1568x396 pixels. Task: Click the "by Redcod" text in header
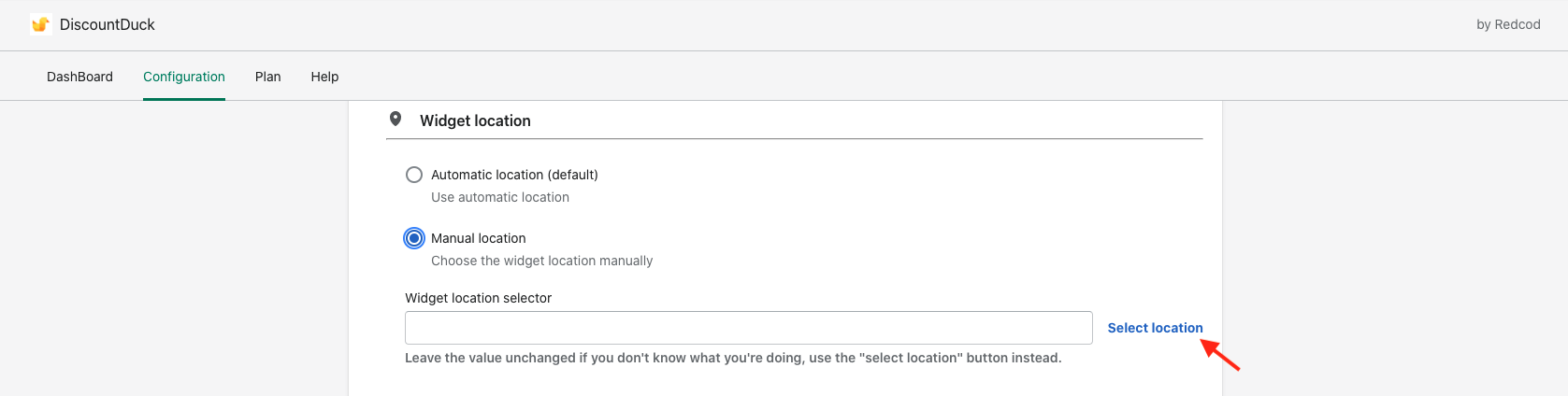point(1508,24)
